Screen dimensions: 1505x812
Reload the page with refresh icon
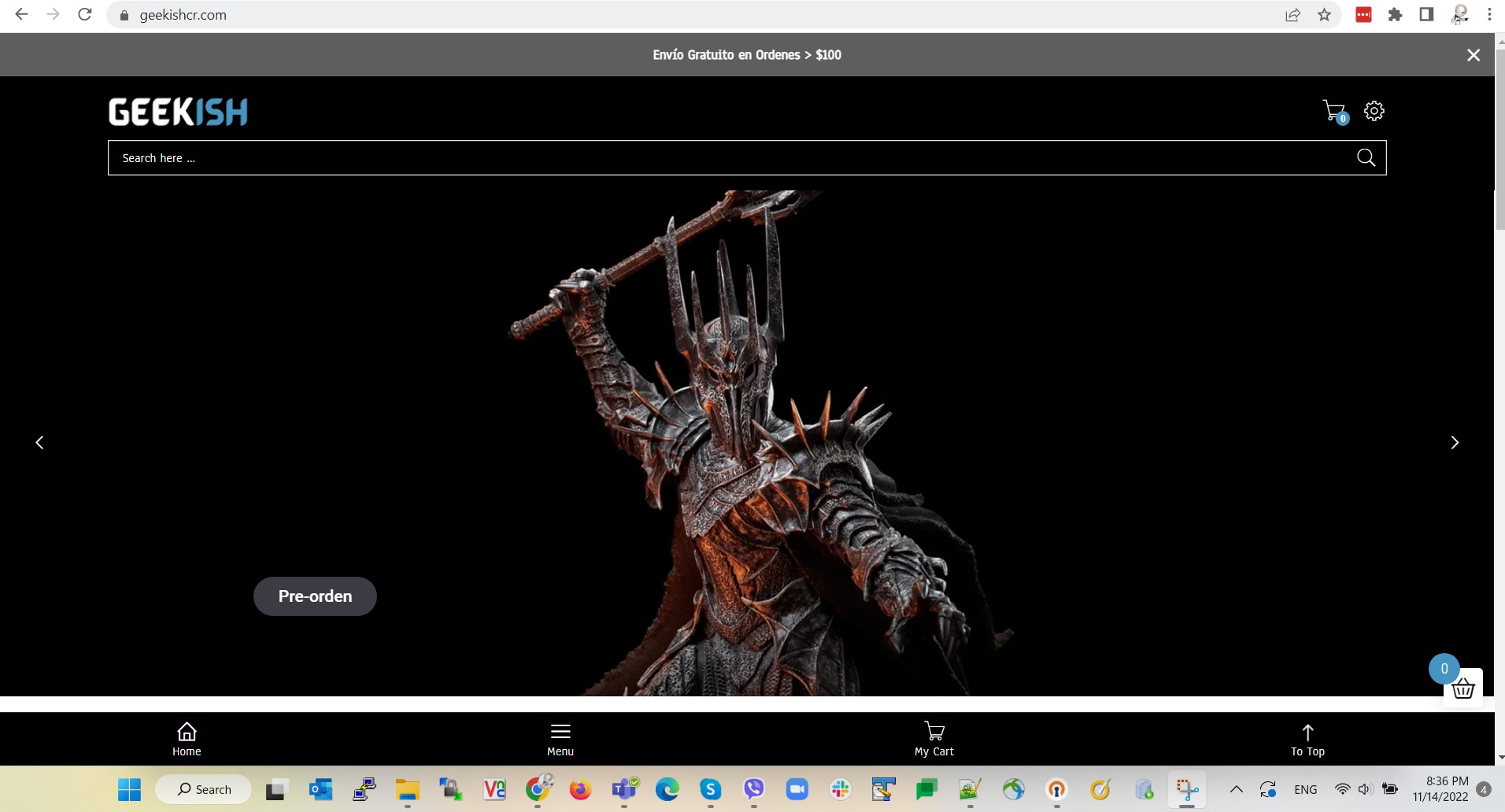coord(85,14)
